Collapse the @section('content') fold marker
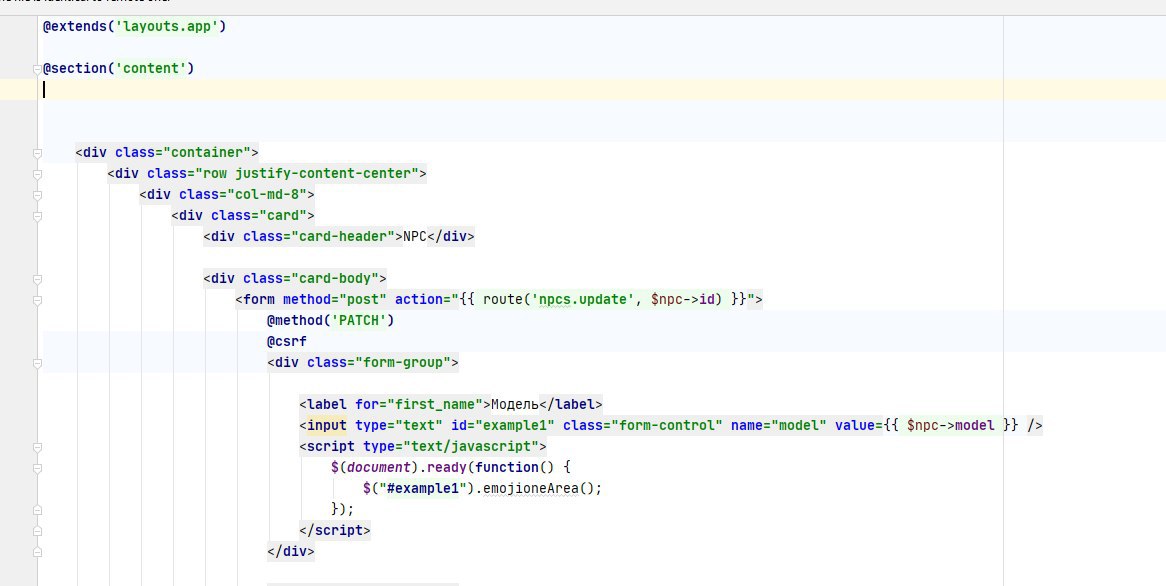 (37, 69)
